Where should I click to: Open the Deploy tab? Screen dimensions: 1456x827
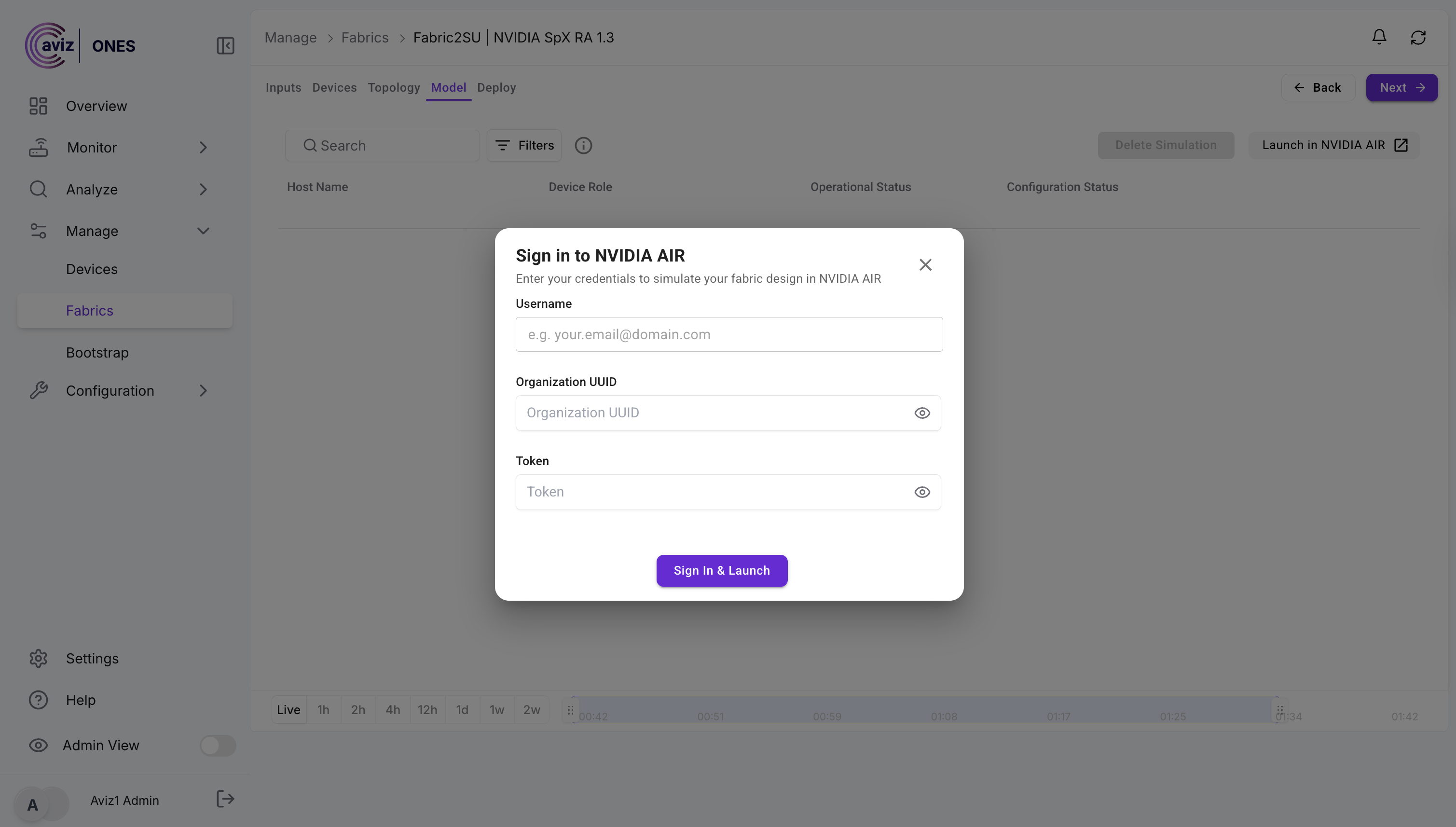[x=496, y=87]
